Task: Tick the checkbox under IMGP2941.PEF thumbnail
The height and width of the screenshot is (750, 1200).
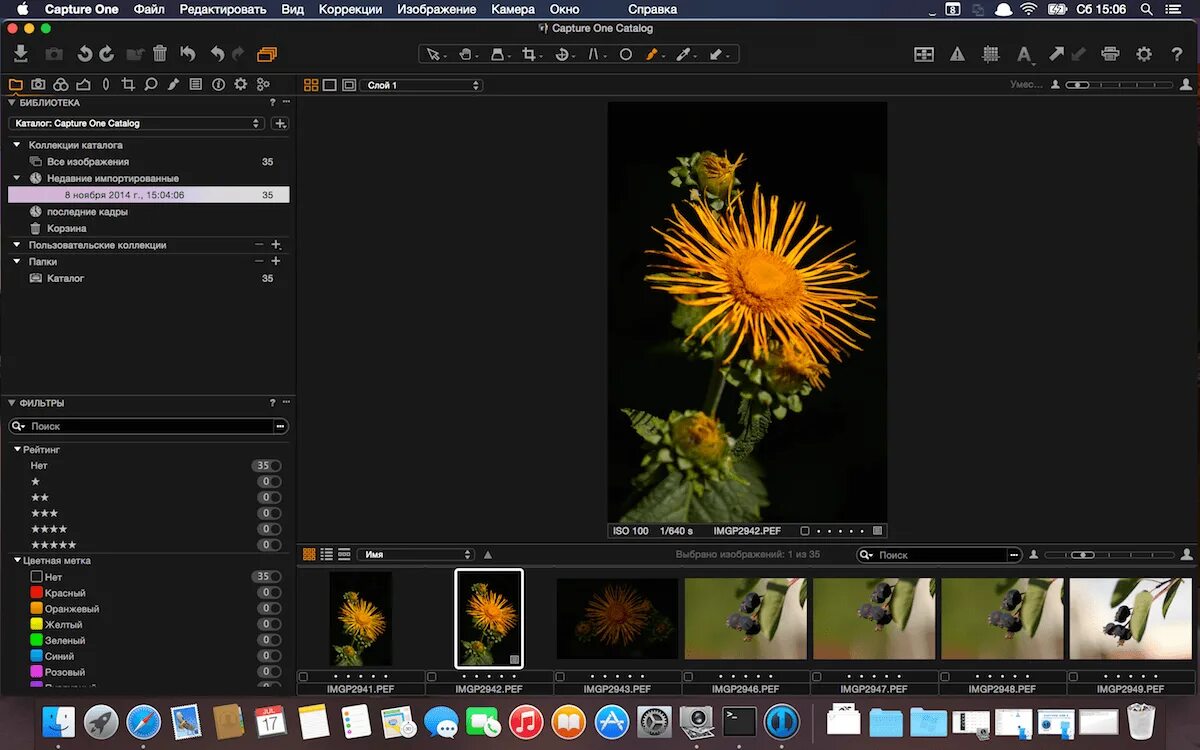Action: (303, 677)
